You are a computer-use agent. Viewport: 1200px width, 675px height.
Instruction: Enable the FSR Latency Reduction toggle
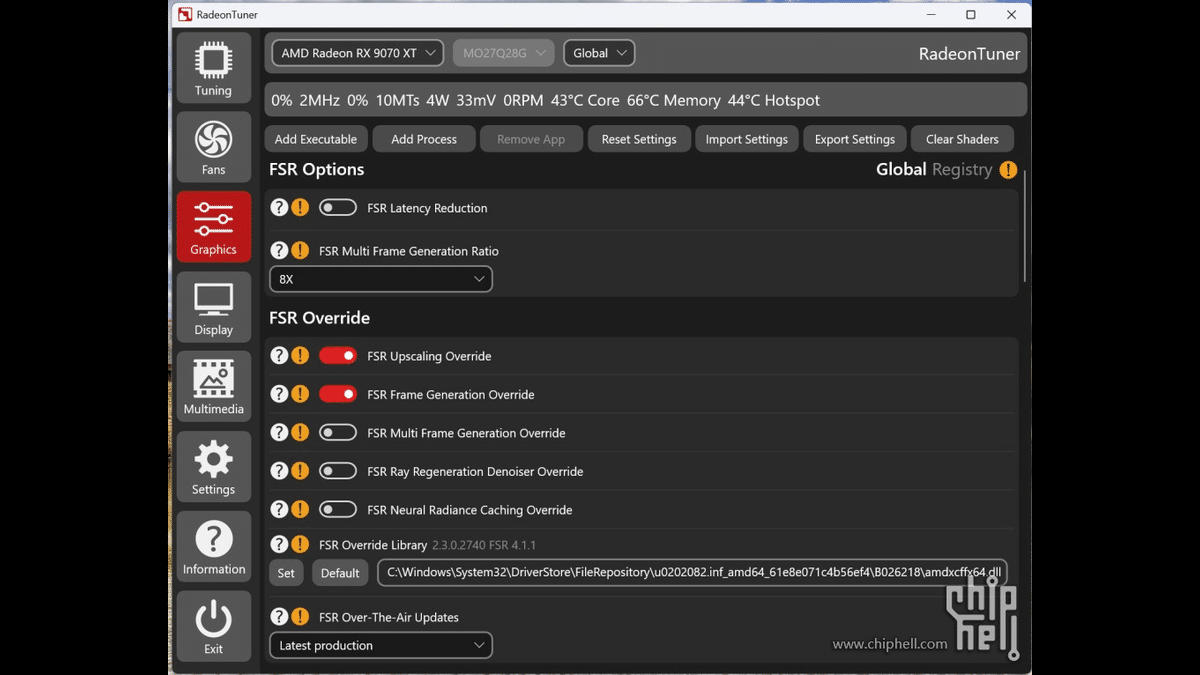point(338,207)
